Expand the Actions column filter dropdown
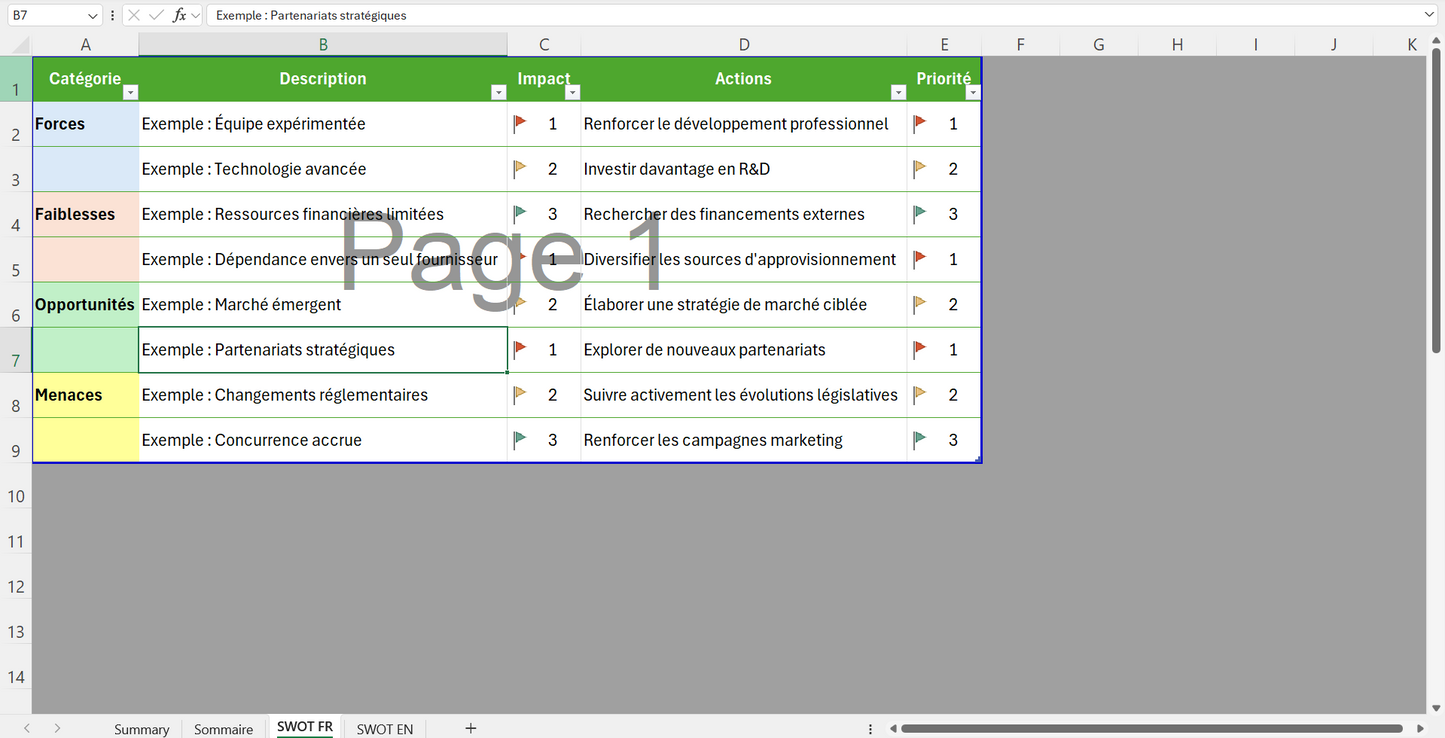1445x738 pixels. click(x=898, y=92)
